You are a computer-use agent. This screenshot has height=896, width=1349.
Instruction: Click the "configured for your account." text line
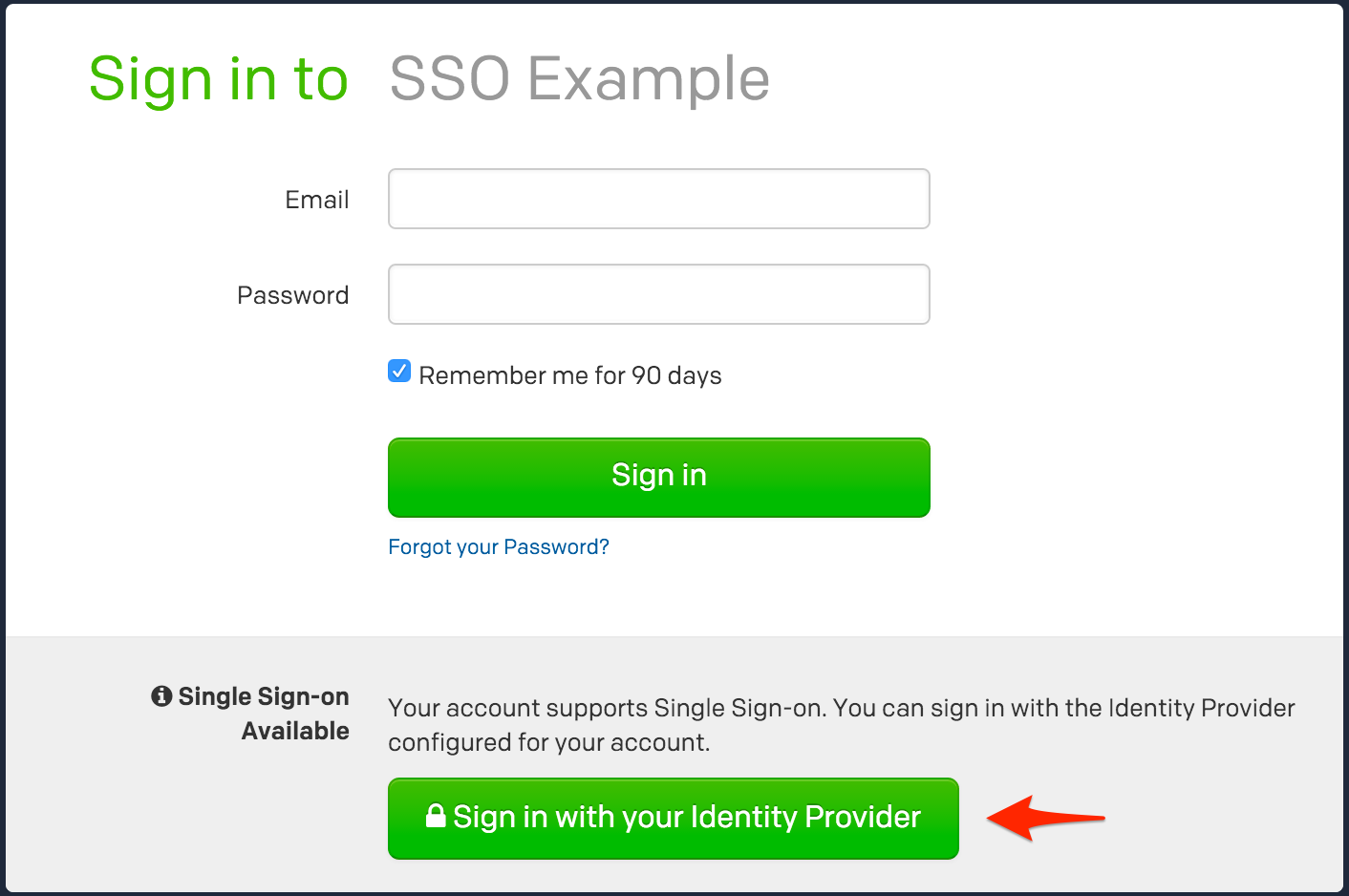[548, 742]
